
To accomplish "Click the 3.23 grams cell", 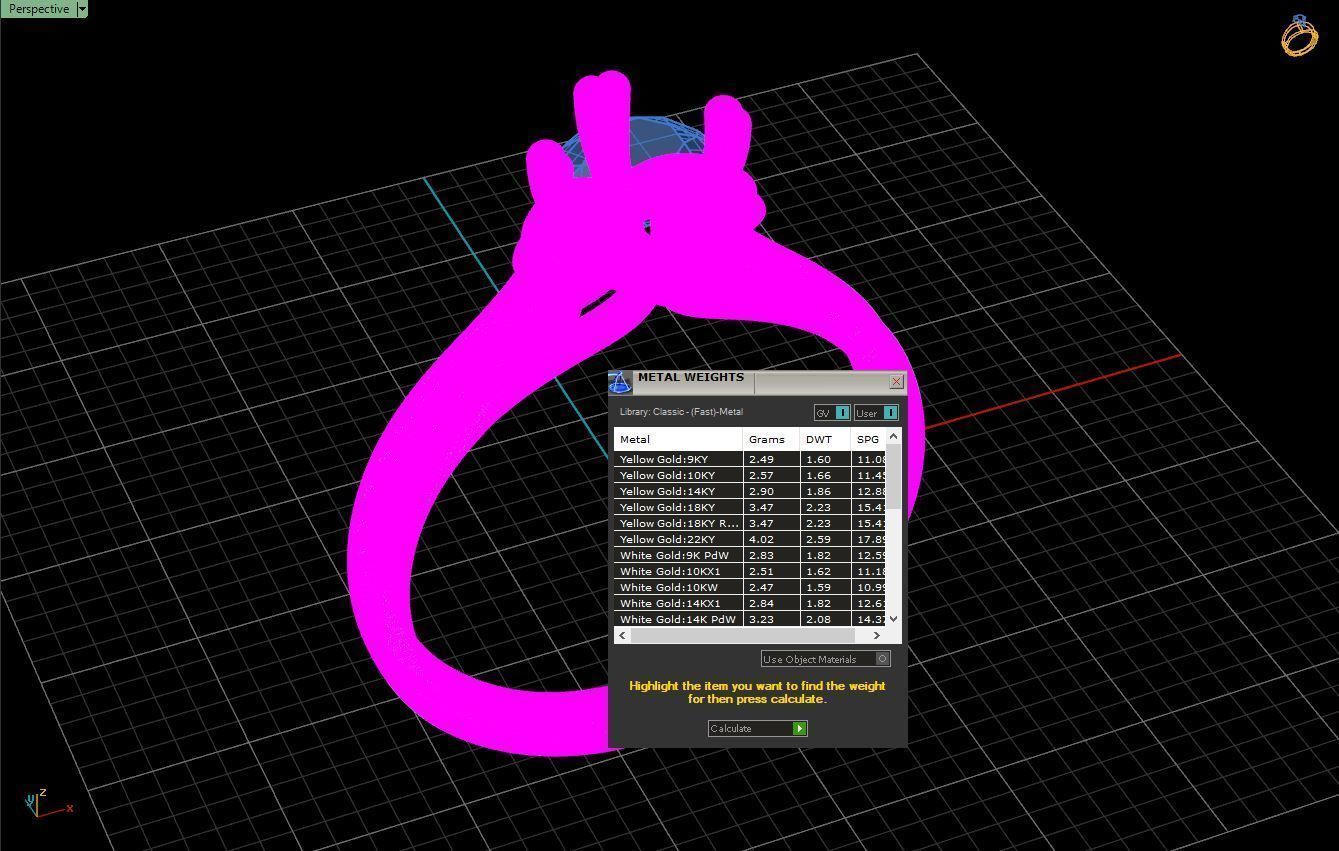I will pos(771,619).
